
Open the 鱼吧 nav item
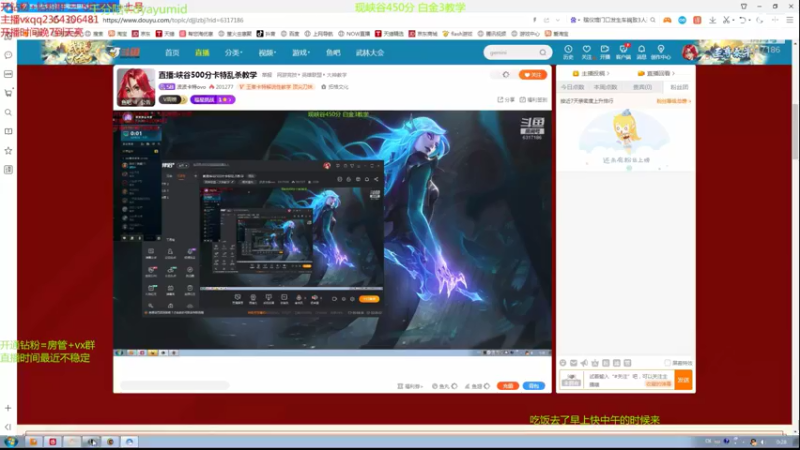(333, 53)
